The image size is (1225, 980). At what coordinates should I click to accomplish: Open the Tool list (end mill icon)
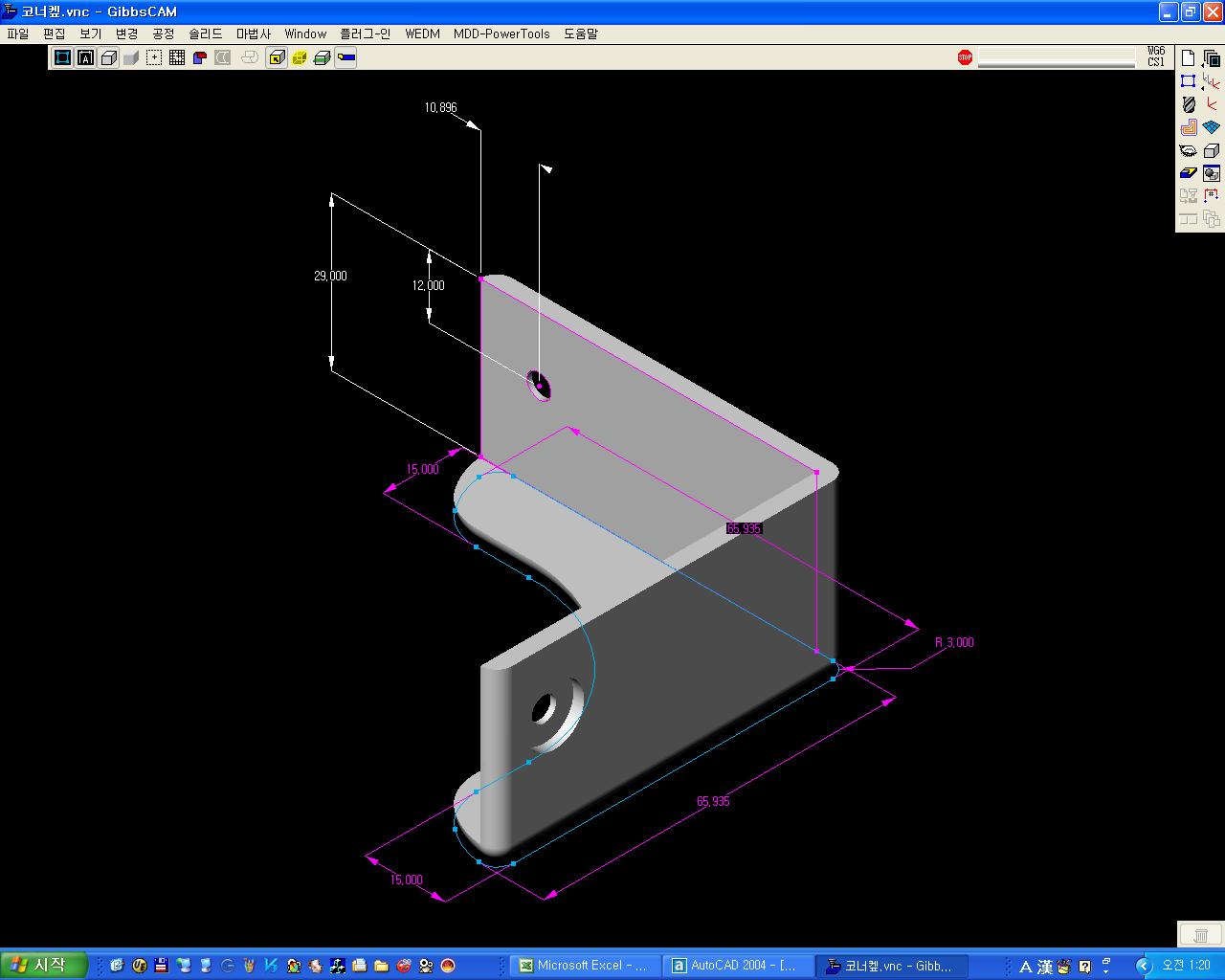pos(1188,104)
